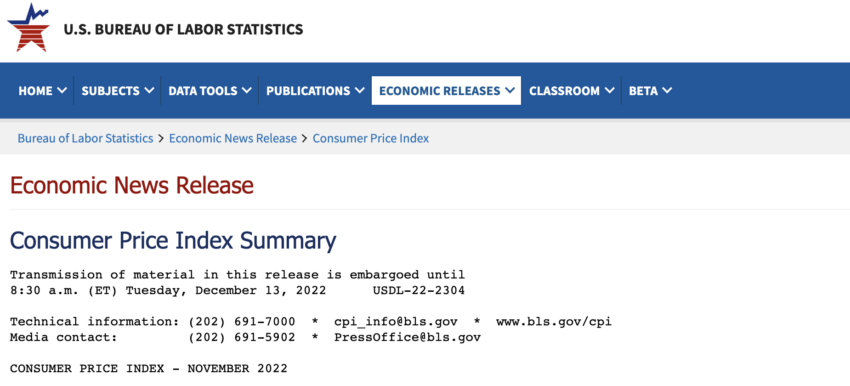Go to Bureau of Labor Statistics breadcrumb

85,138
